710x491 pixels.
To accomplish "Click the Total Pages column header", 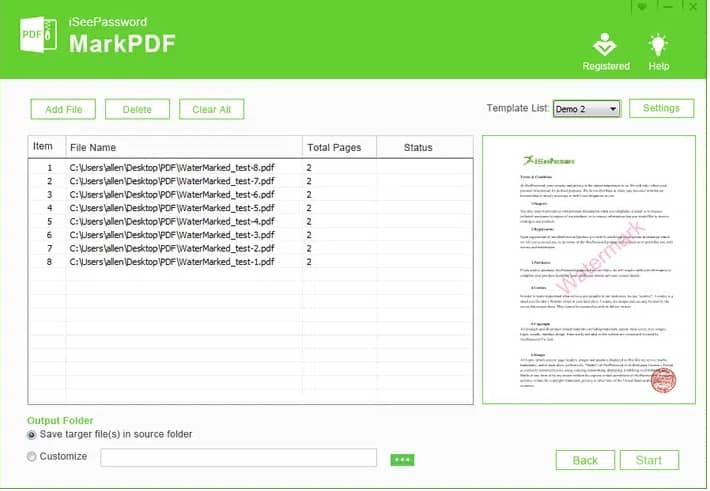I will [339, 147].
